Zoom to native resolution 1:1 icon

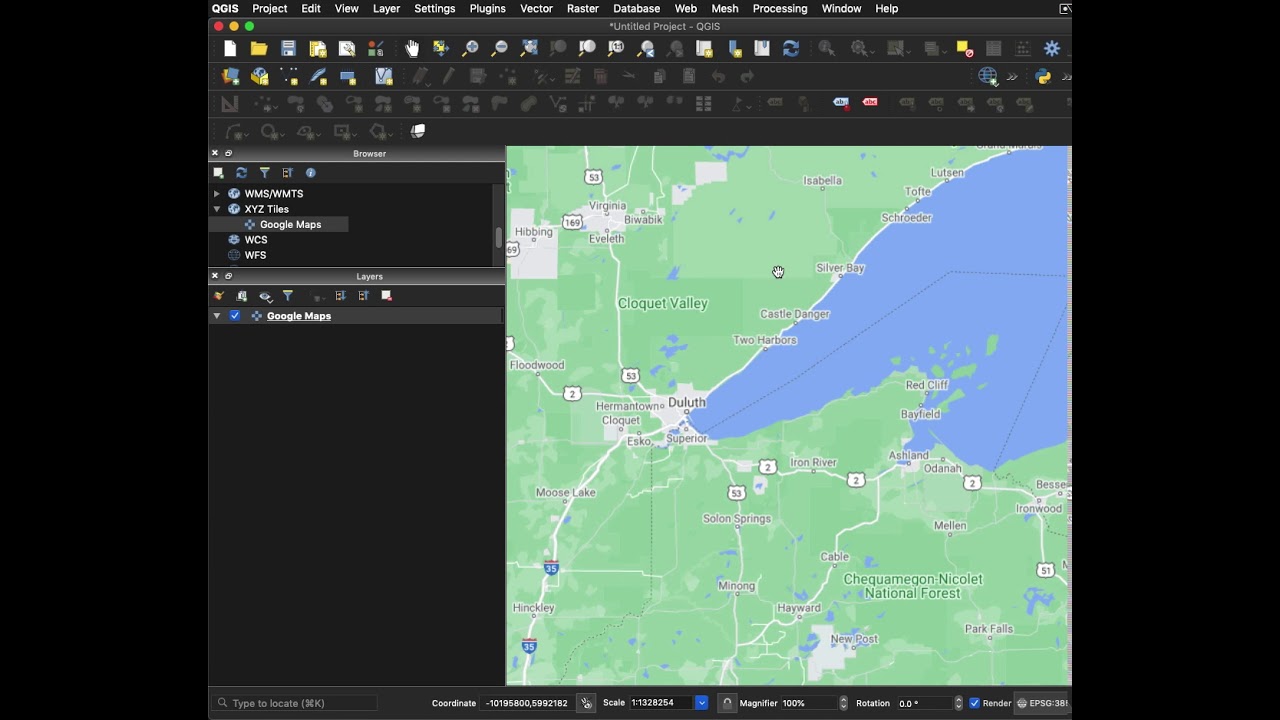616,48
